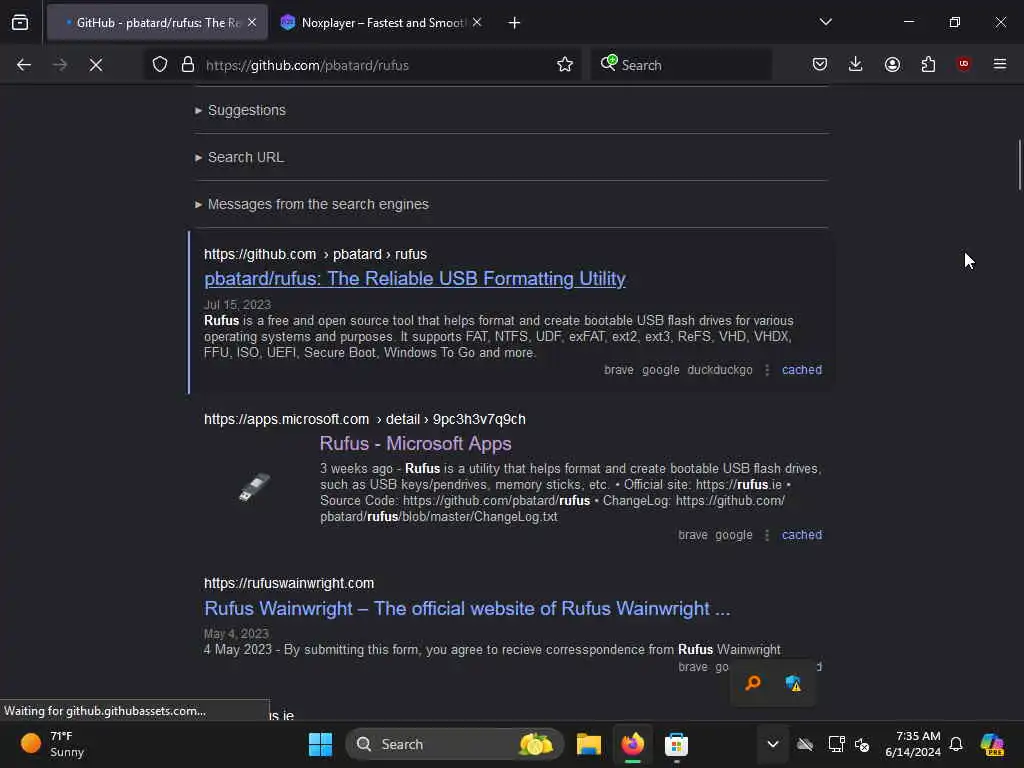Save page to Pocket

pyautogui.click(x=820, y=64)
